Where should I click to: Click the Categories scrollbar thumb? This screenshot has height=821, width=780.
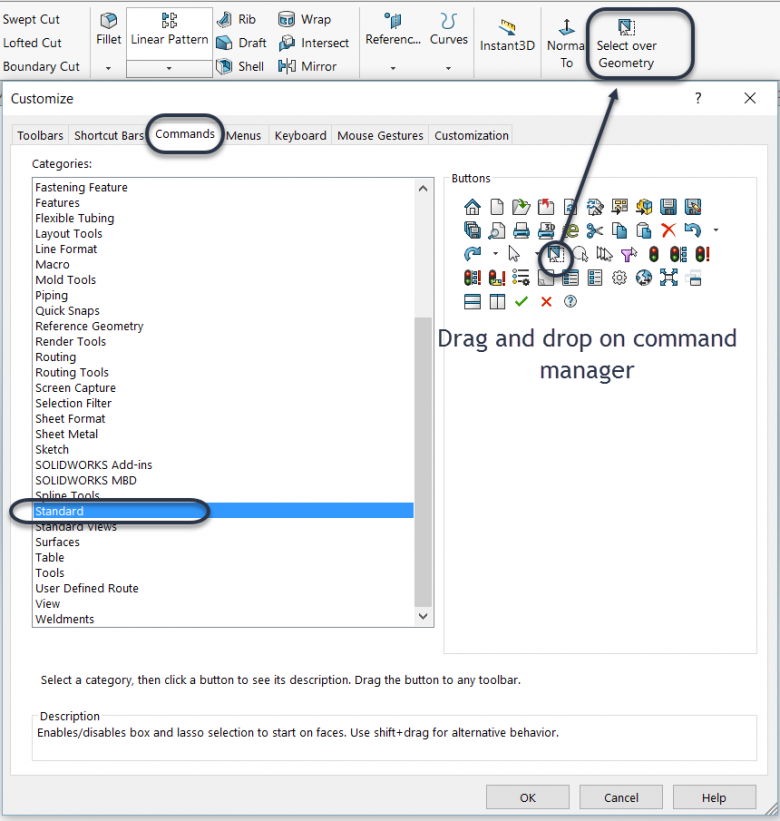[423, 462]
